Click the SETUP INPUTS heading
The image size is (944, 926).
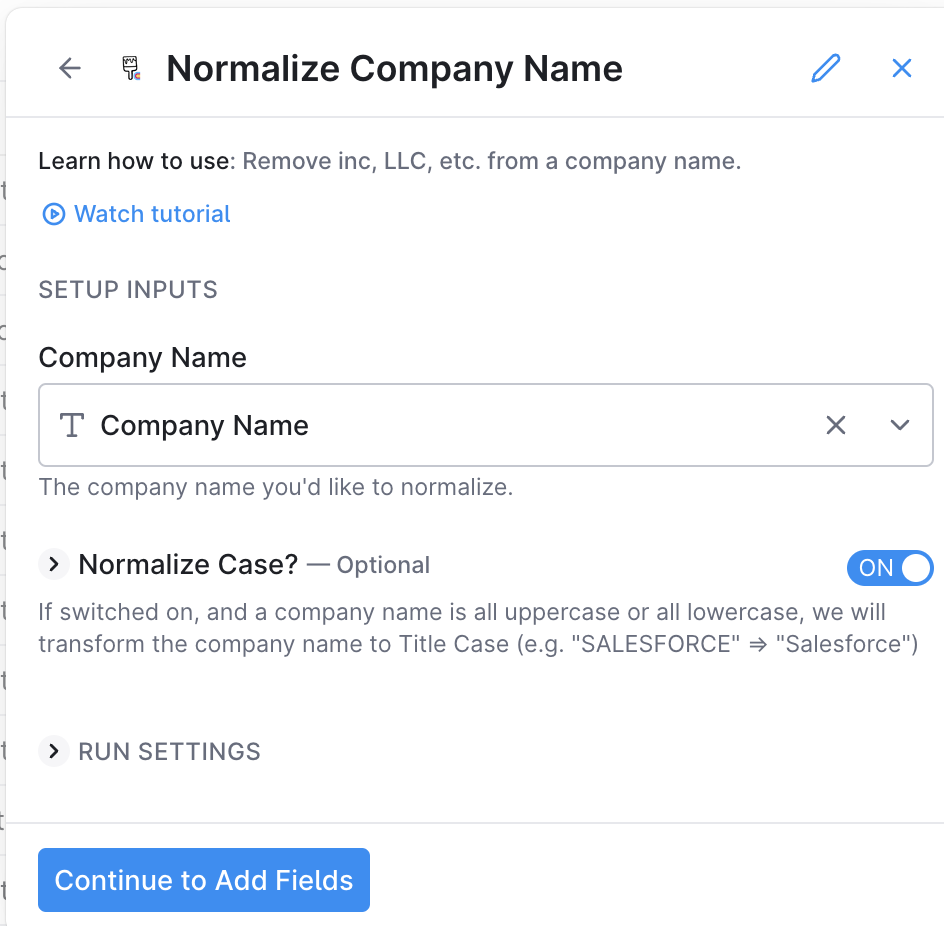(x=128, y=290)
